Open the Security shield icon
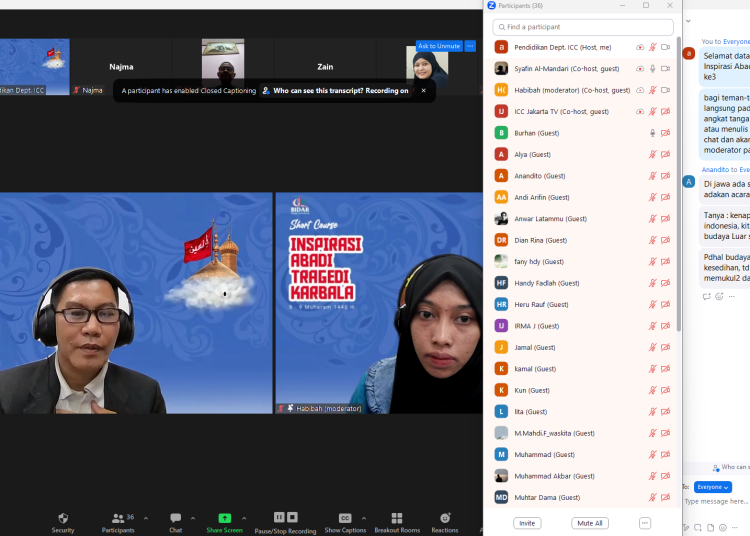This screenshot has height=536, width=750. (63, 518)
